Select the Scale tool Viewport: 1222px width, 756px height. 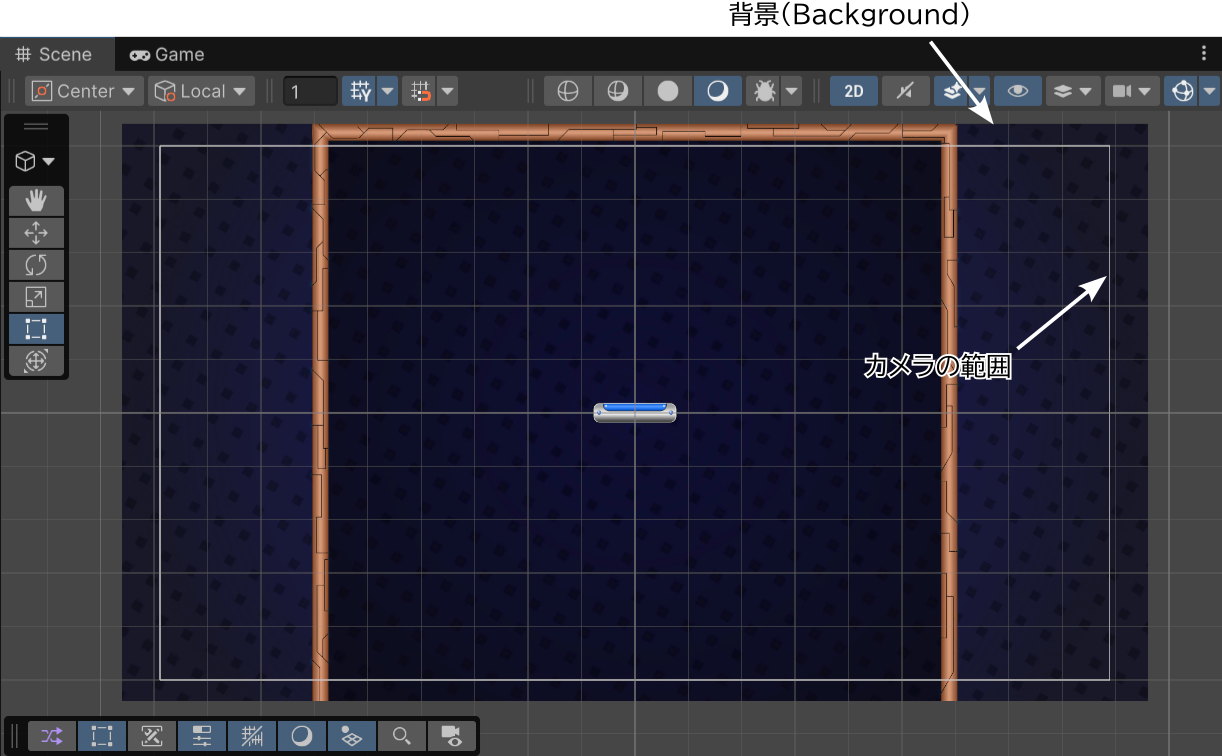click(36, 297)
